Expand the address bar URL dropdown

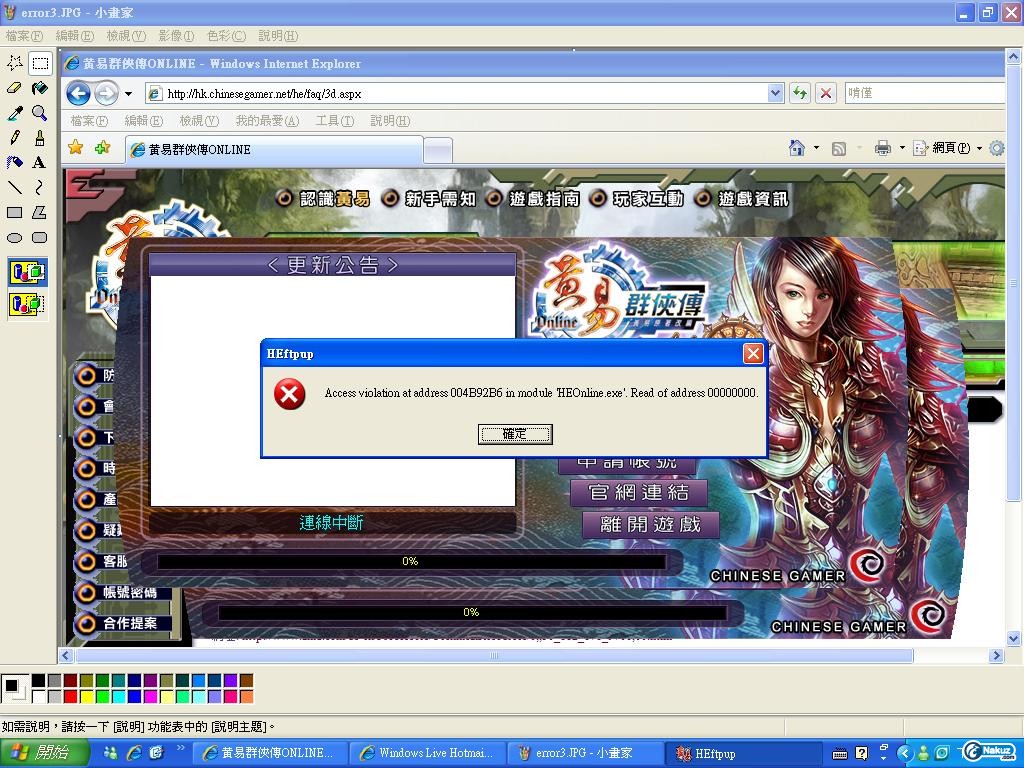coord(775,93)
